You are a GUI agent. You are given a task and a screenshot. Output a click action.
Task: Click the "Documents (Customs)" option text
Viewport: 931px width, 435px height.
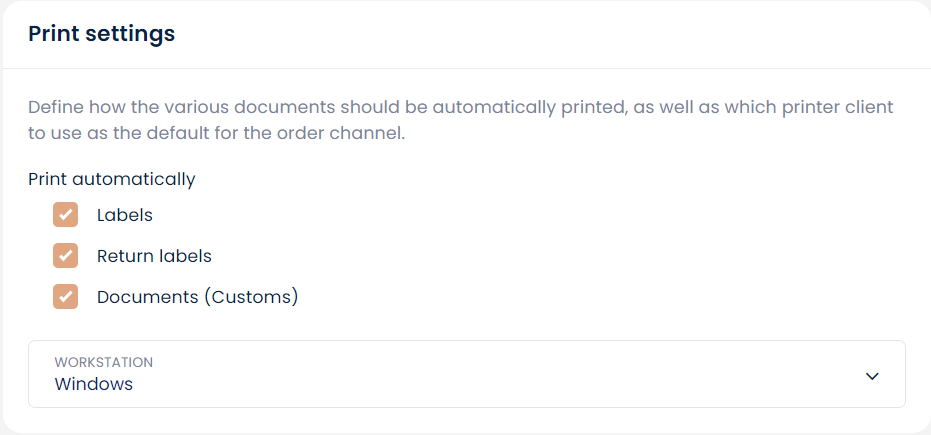[x=197, y=297]
